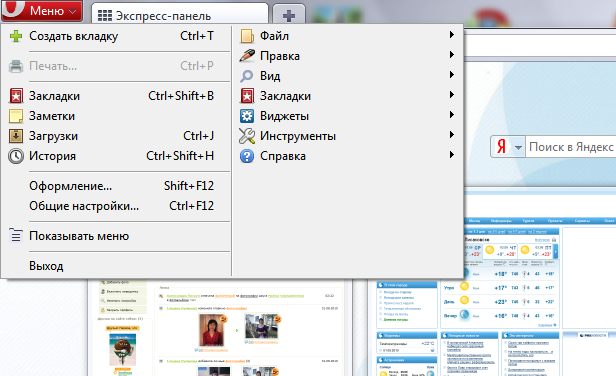Expand the right-column Закладки submenu arrow

tap(452, 95)
